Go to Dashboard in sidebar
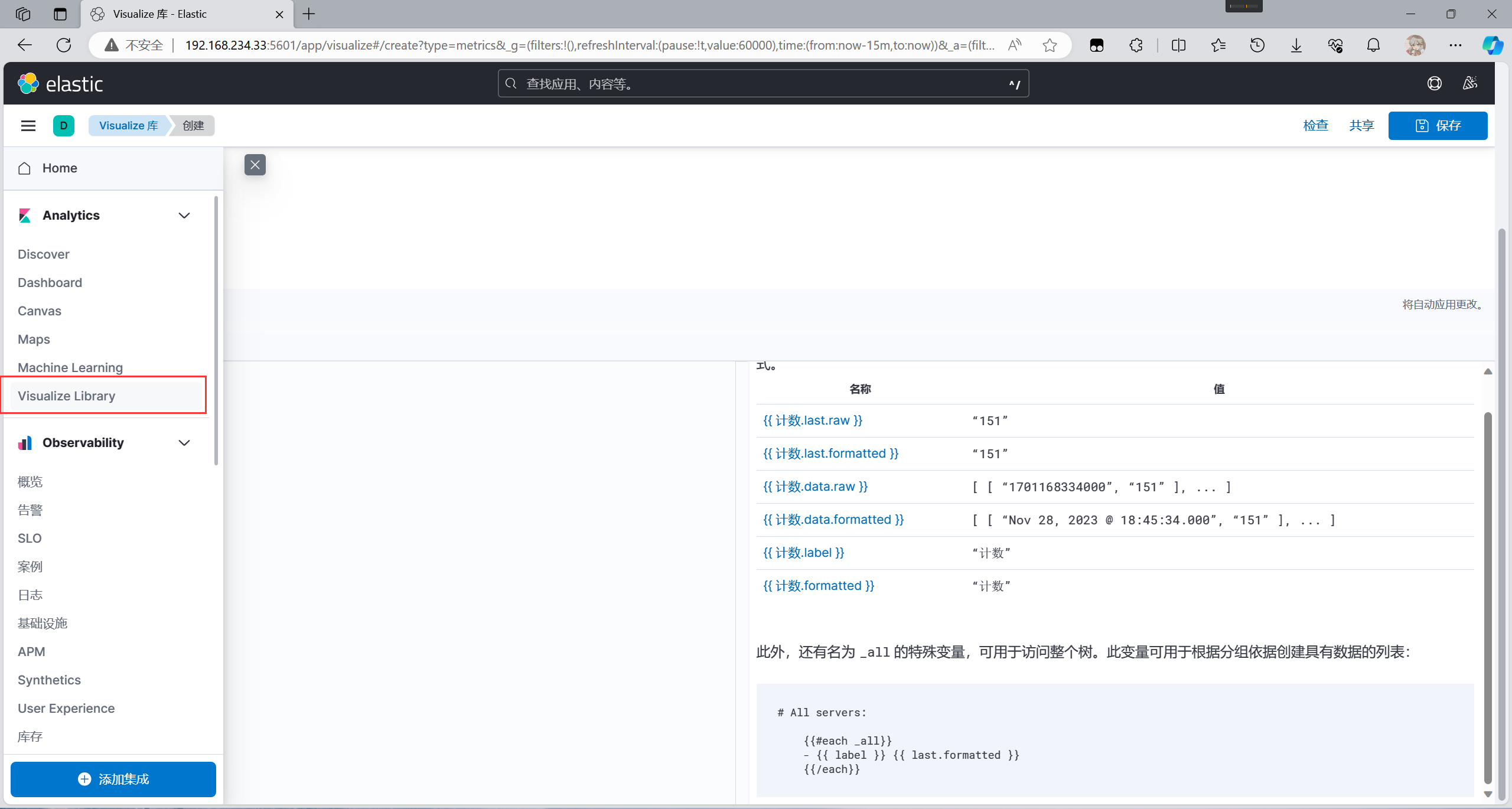1512x809 pixels. pos(50,282)
